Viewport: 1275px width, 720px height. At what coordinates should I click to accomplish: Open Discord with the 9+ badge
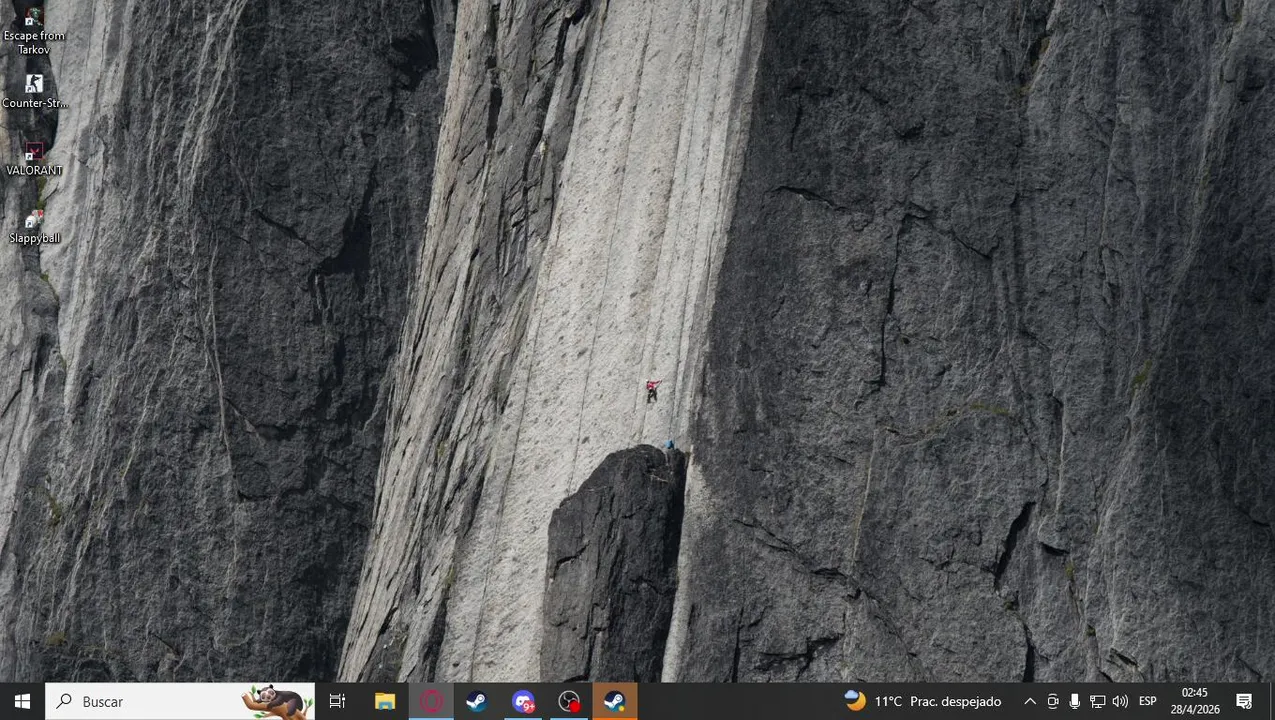click(x=523, y=701)
